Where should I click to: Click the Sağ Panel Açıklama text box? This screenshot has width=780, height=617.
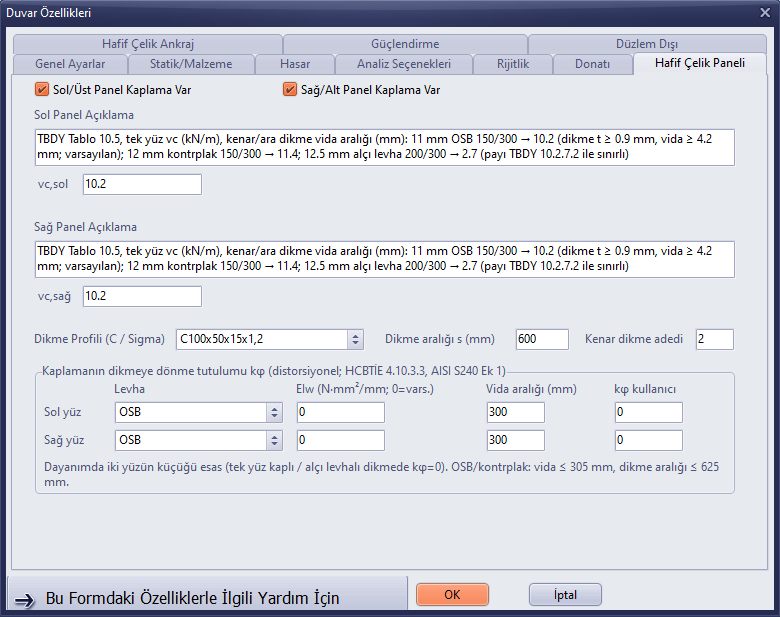[385, 259]
